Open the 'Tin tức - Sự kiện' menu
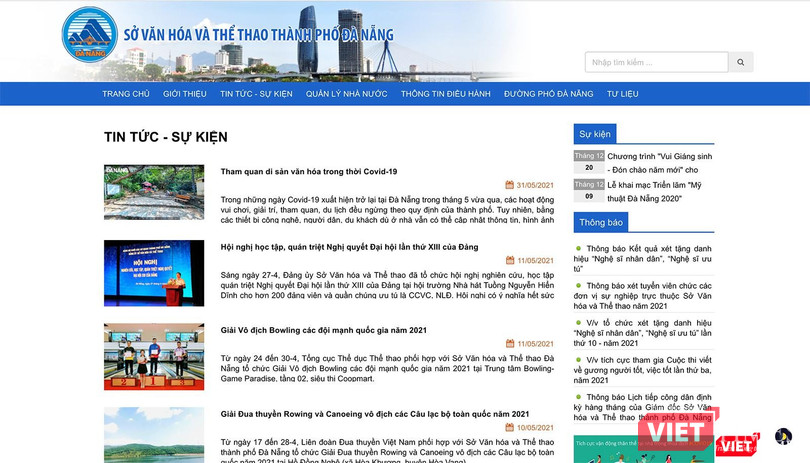 coord(256,94)
